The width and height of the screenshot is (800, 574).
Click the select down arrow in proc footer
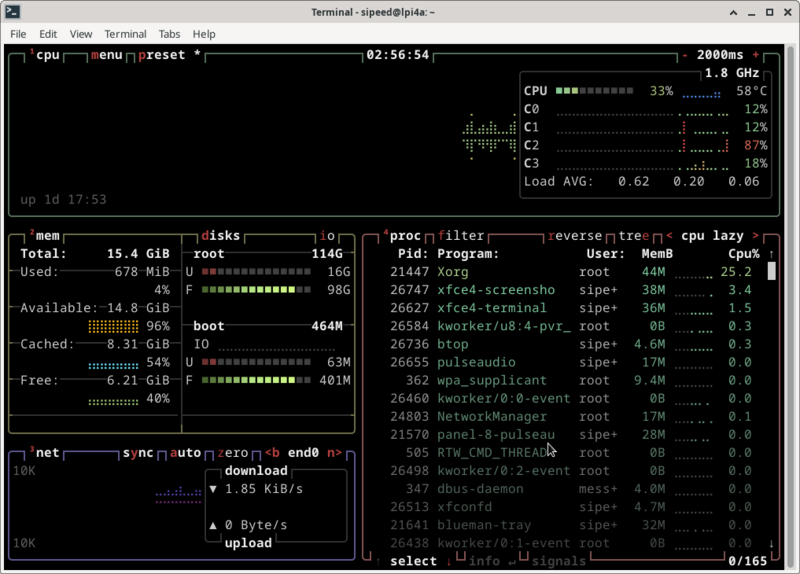point(449,561)
